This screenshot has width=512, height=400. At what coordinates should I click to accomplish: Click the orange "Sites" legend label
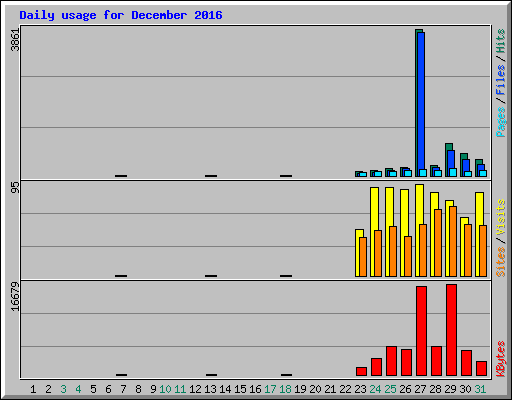tap(500, 262)
